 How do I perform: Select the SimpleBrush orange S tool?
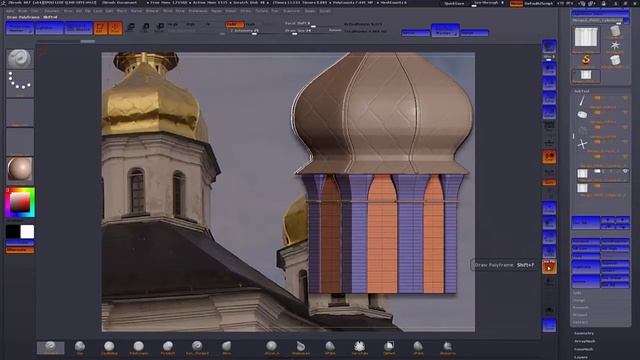[586, 60]
